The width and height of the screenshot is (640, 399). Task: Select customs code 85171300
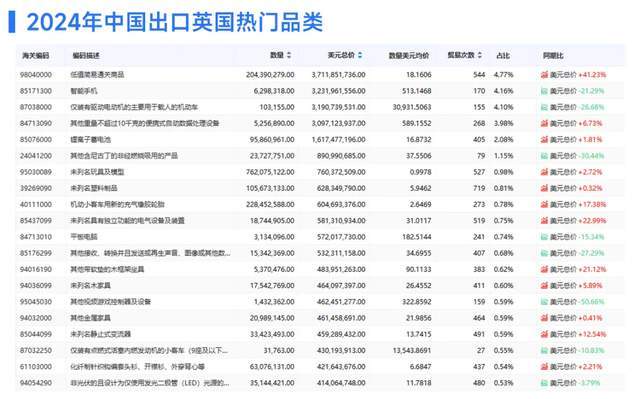pyautogui.click(x=36, y=91)
